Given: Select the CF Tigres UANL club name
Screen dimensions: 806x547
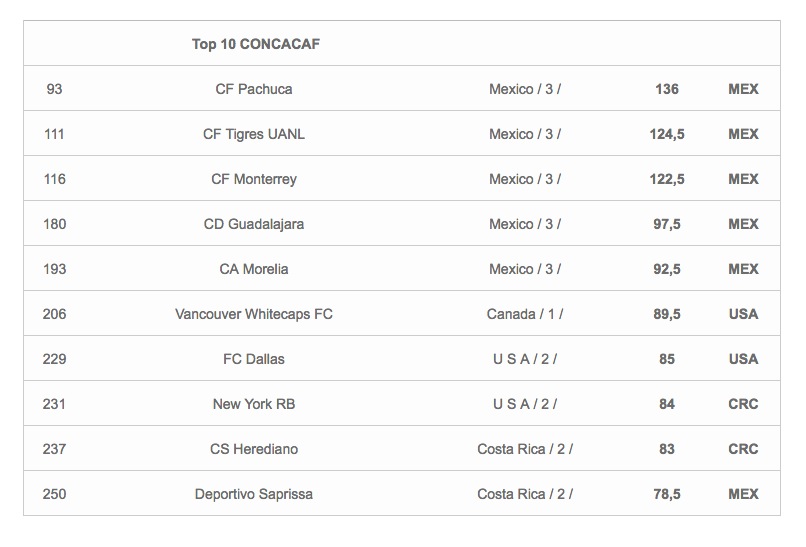Looking at the screenshot, I should tap(254, 134).
